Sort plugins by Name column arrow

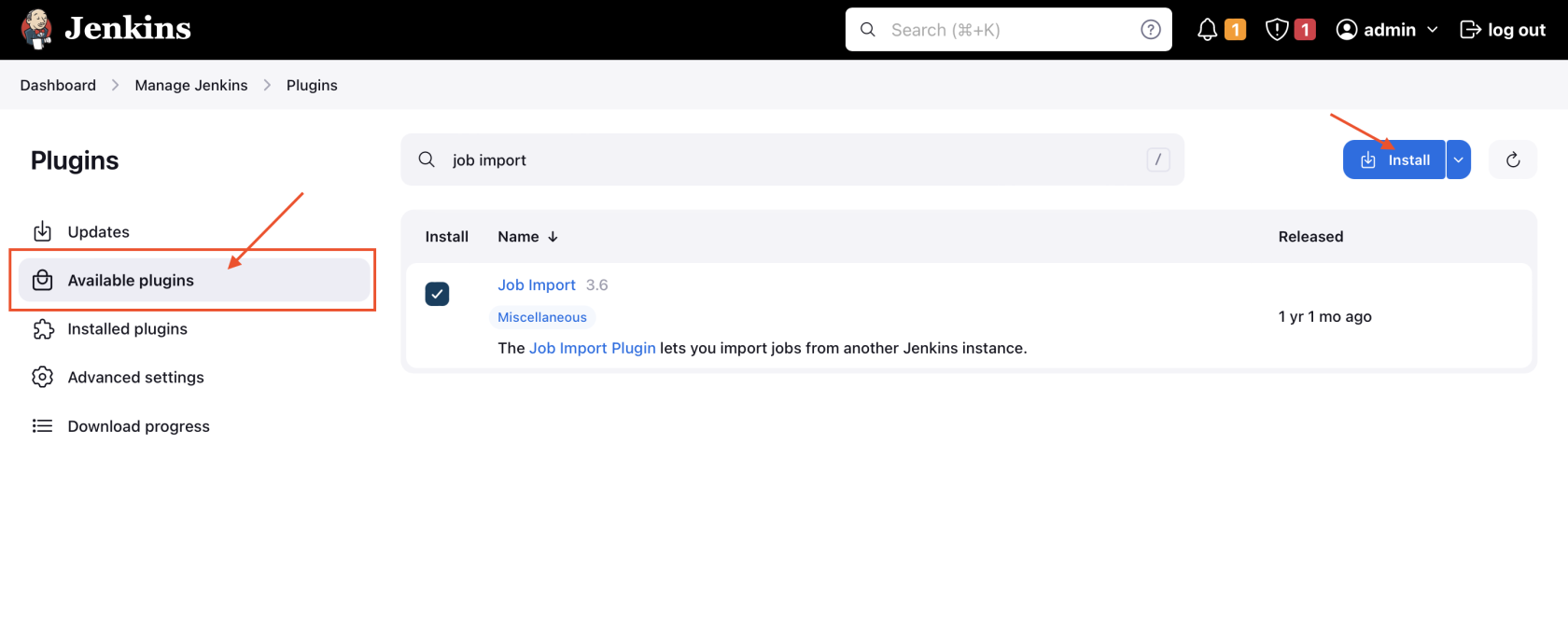pos(553,237)
